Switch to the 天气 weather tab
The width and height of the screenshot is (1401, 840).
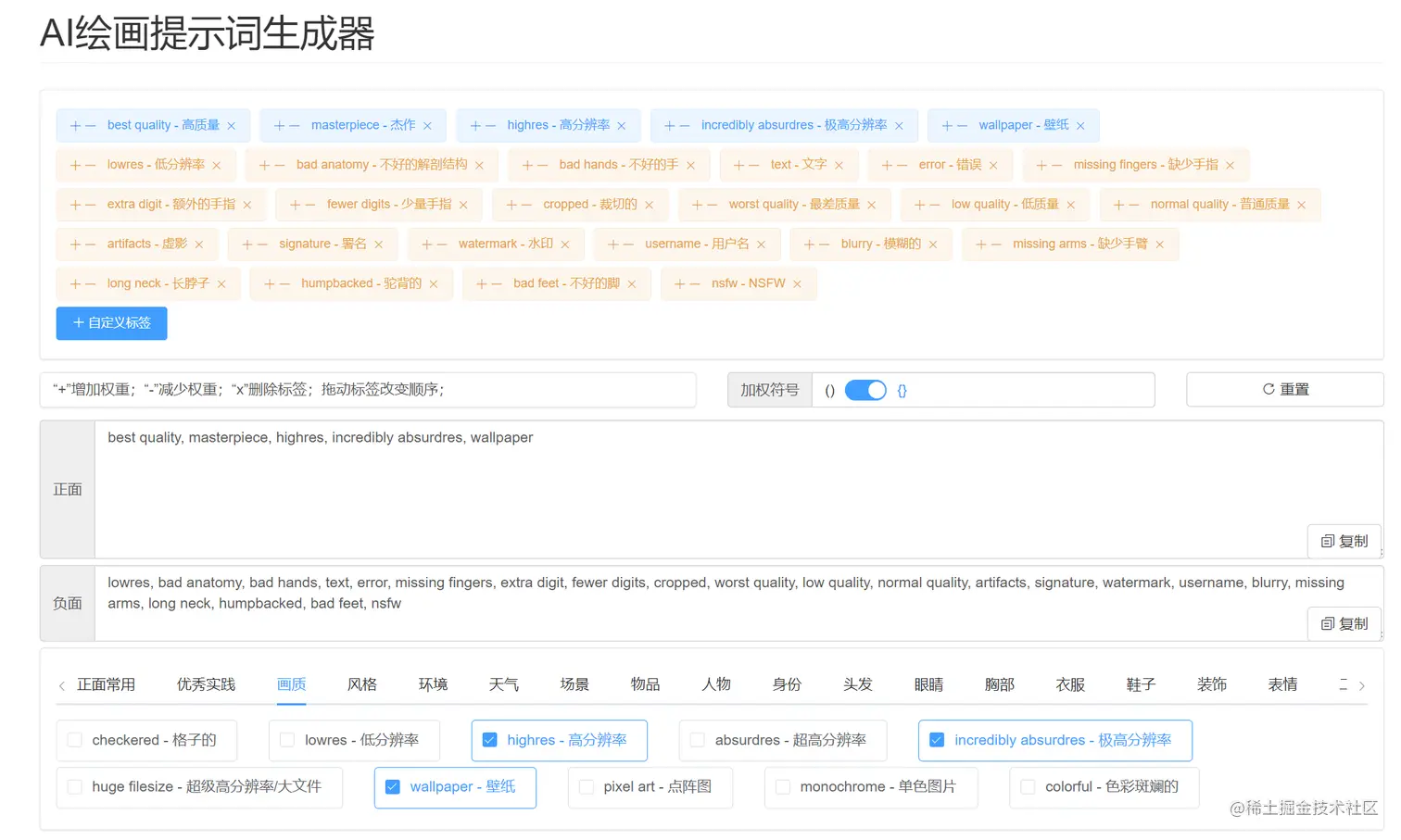coord(504,685)
